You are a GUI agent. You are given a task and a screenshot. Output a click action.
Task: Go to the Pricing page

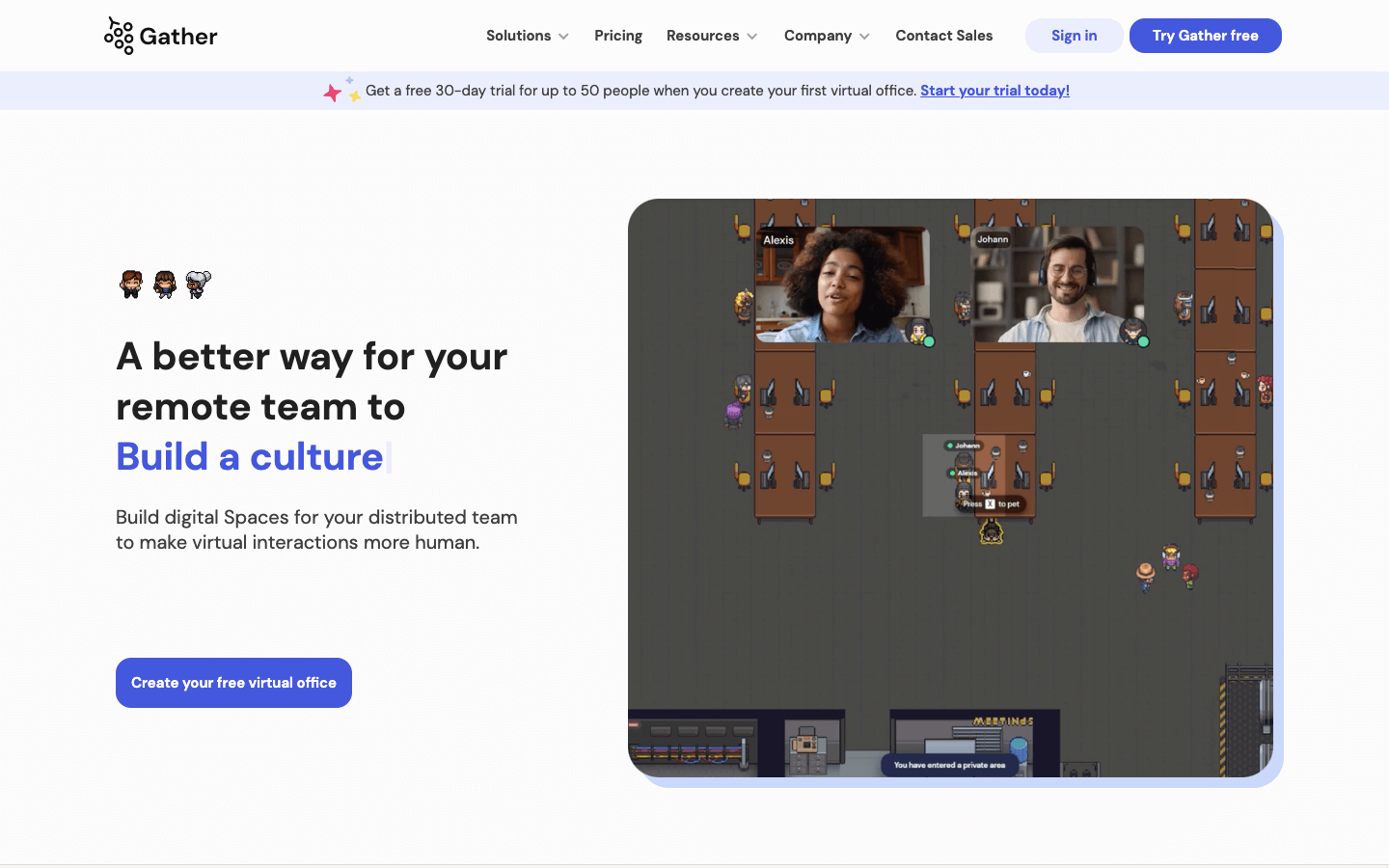click(618, 36)
